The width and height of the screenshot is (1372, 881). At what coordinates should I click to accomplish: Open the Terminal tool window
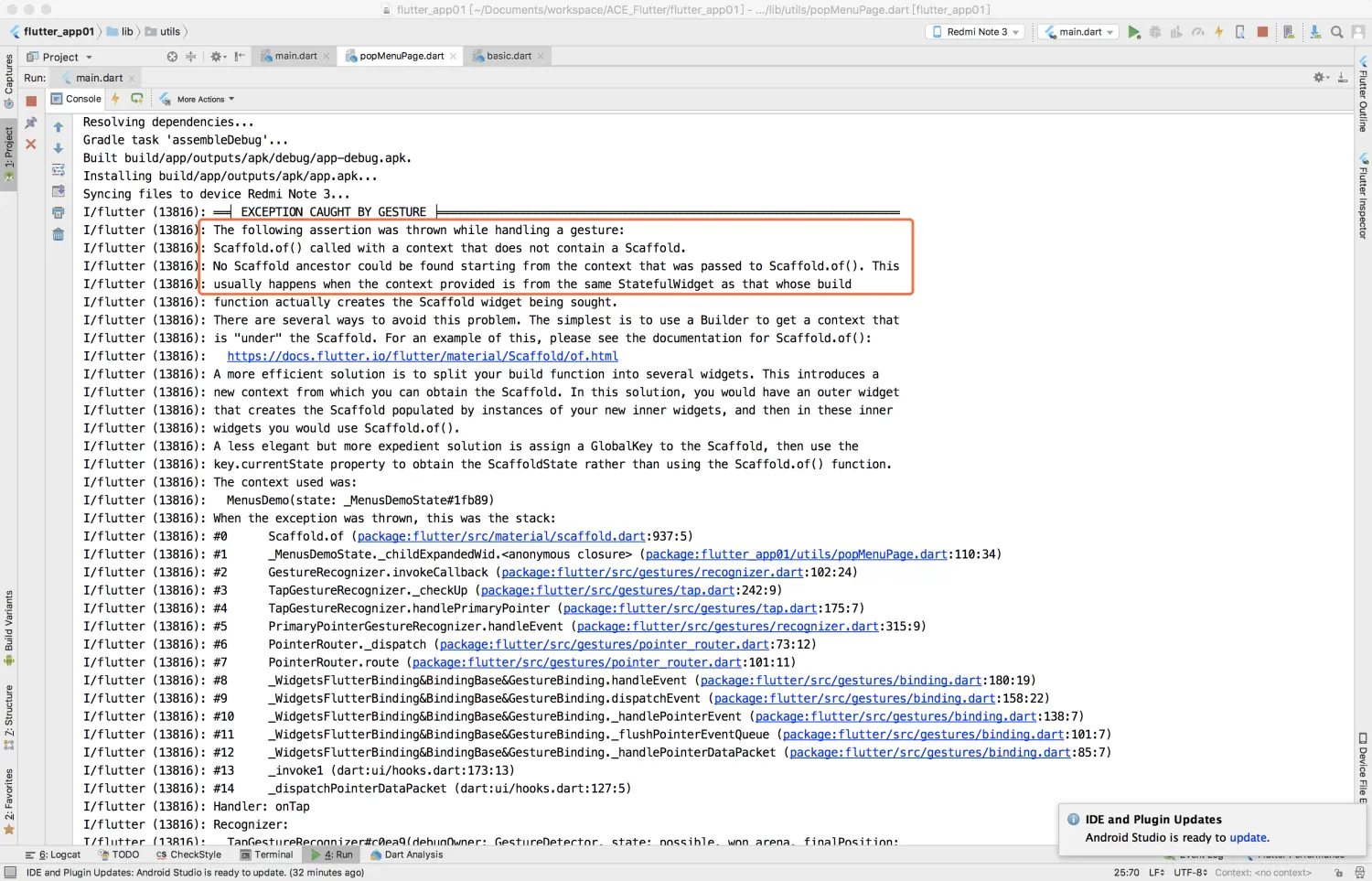[267, 854]
